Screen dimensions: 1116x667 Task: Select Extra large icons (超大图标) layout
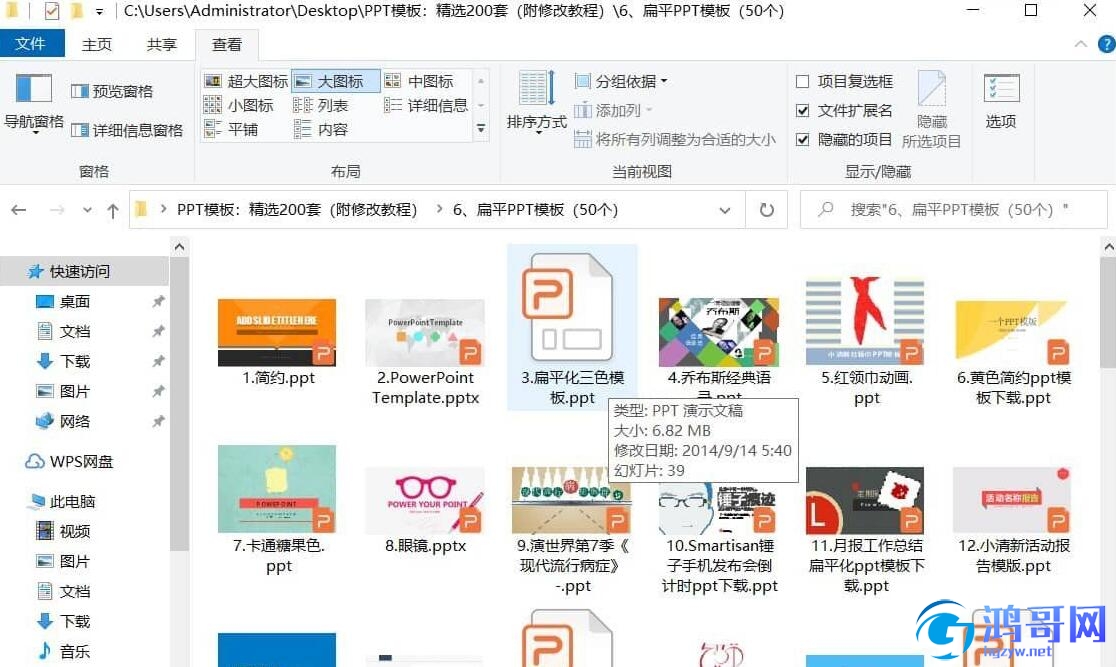tap(246, 81)
